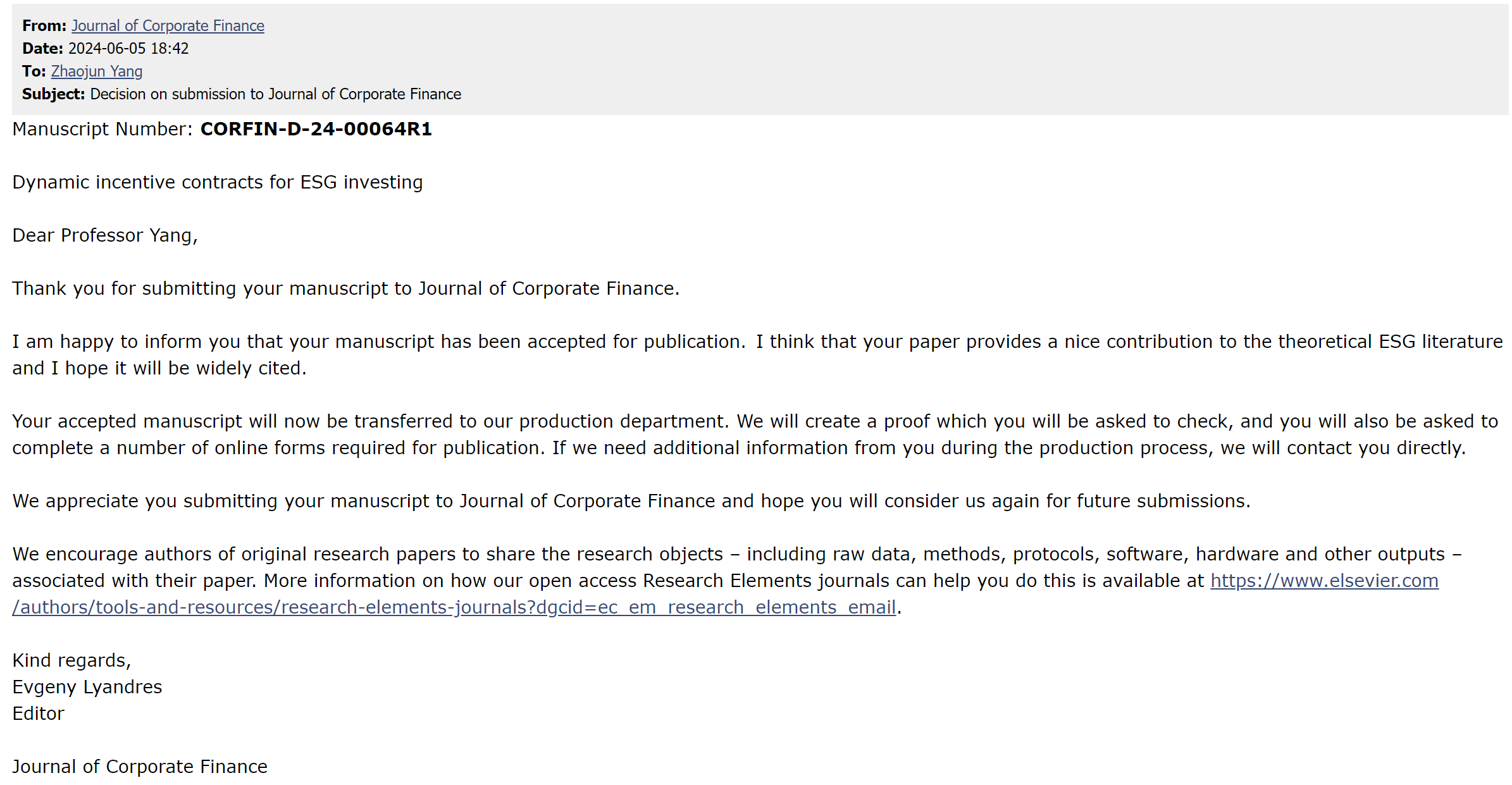Click the Kind regards closing line
Viewport: 1512px width, 785px height.
(71, 660)
